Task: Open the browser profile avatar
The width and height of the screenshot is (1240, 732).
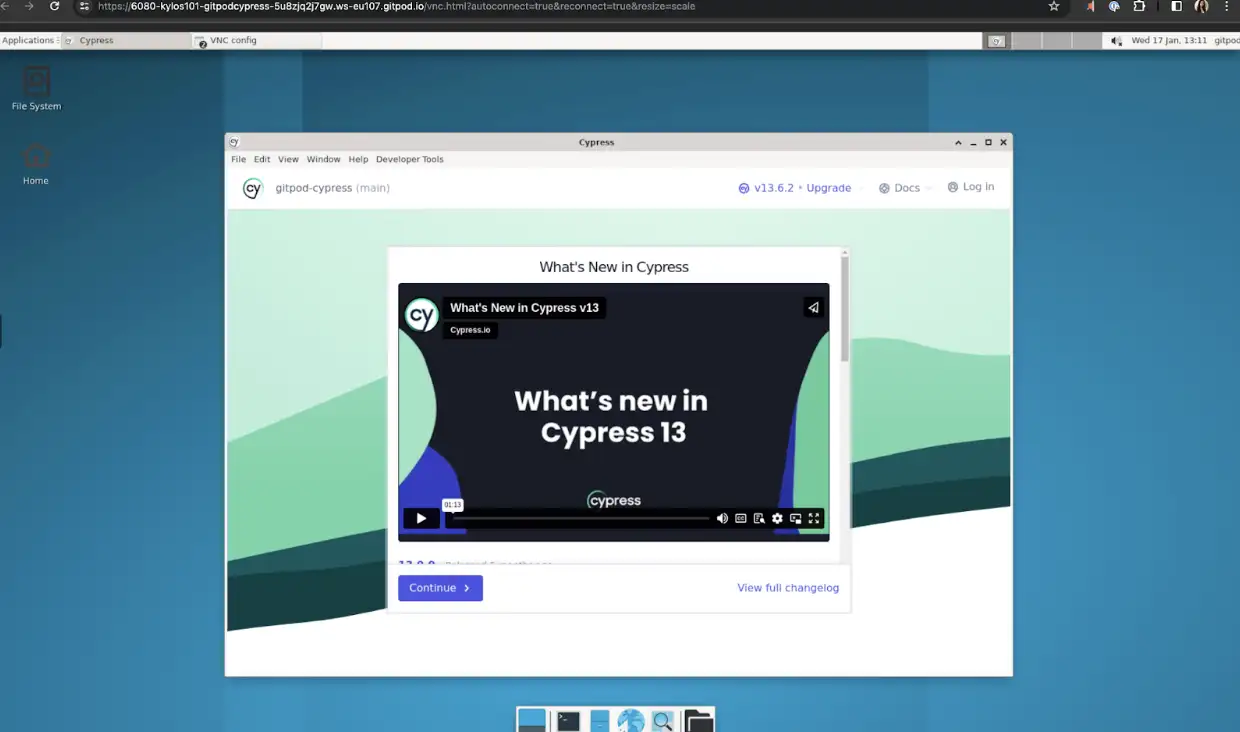Action: 1202,6
